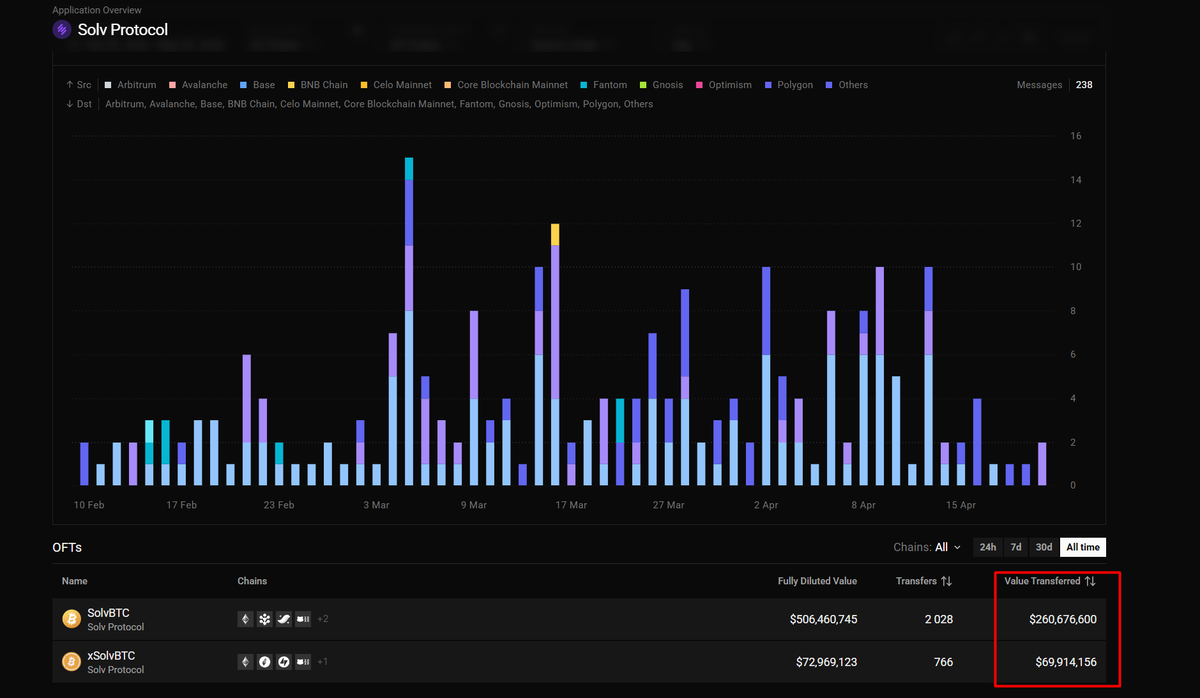Click the 27 Mar axis label
1200x698 pixels.
pos(669,505)
